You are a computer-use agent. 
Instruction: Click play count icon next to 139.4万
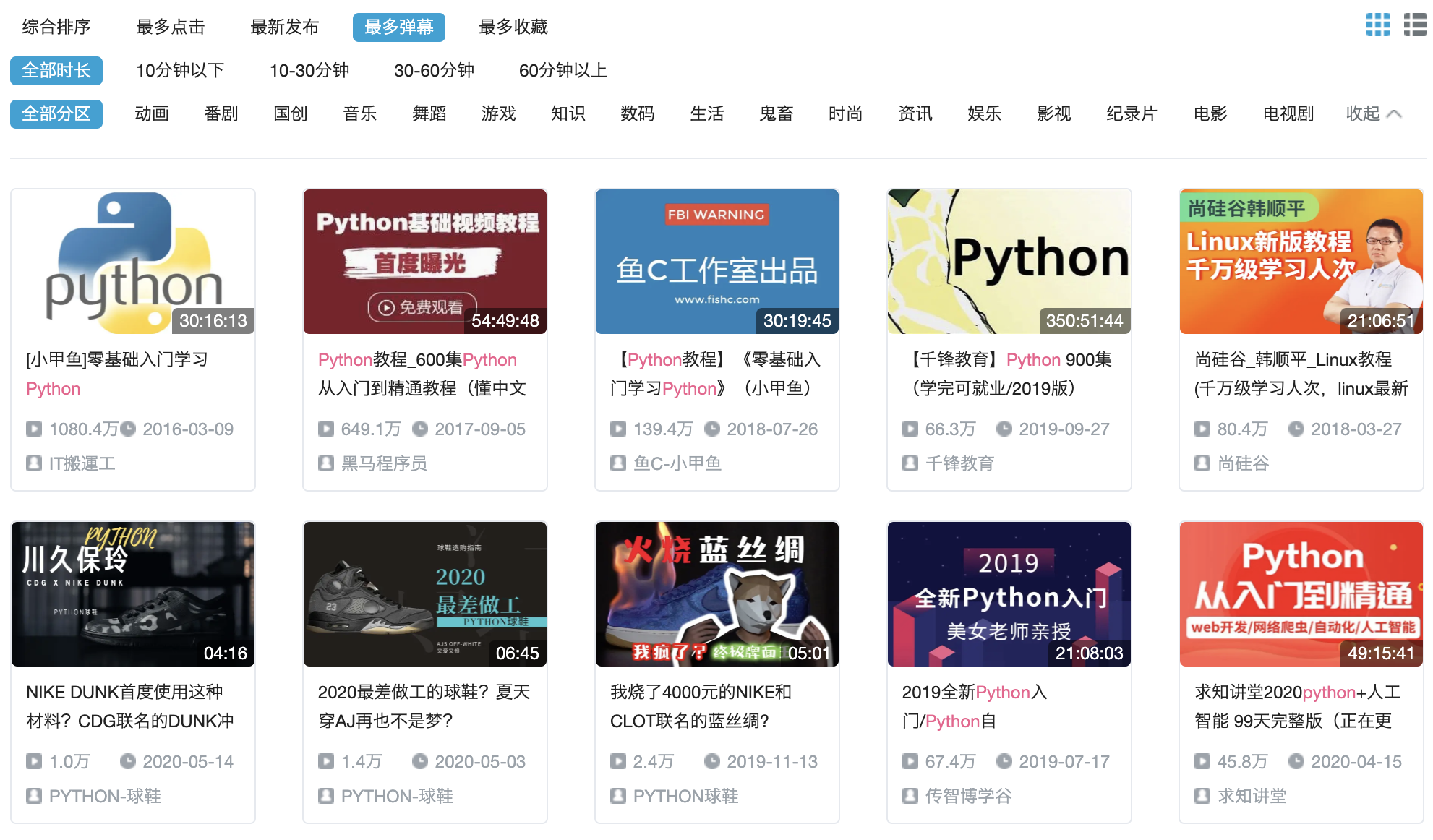(x=618, y=429)
